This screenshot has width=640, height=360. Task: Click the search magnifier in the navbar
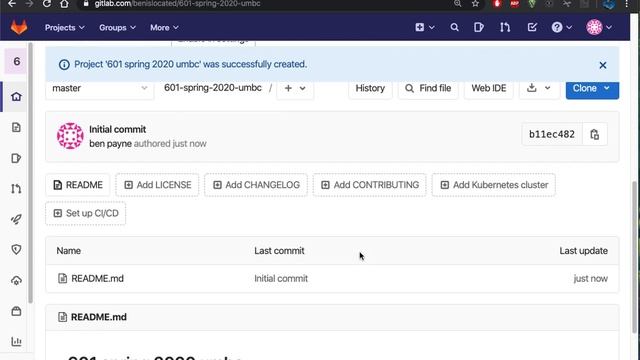(x=454, y=27)
